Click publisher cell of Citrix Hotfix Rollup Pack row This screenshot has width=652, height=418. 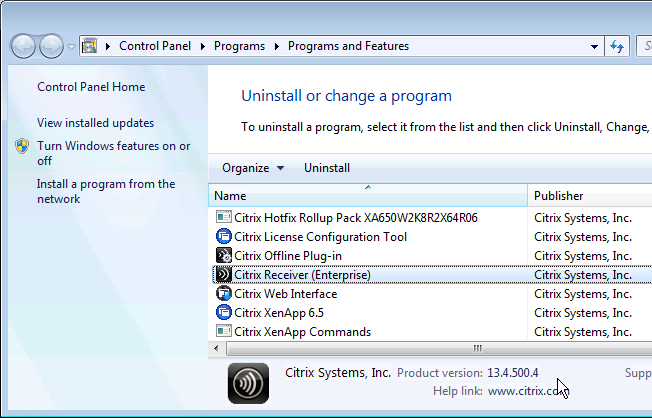coord(583,218)
